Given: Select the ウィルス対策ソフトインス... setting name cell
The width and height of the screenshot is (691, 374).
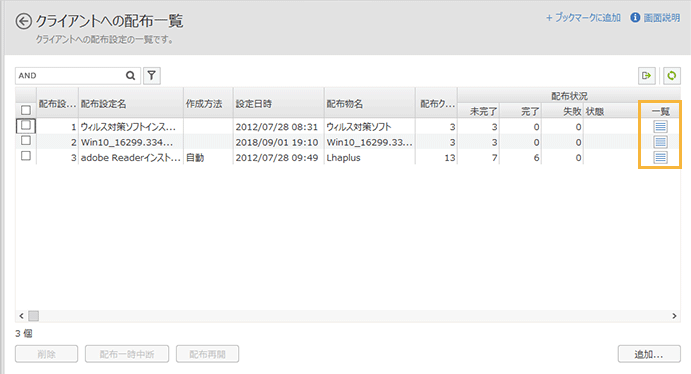Looking at the screenshot, I should coord(131,127).
